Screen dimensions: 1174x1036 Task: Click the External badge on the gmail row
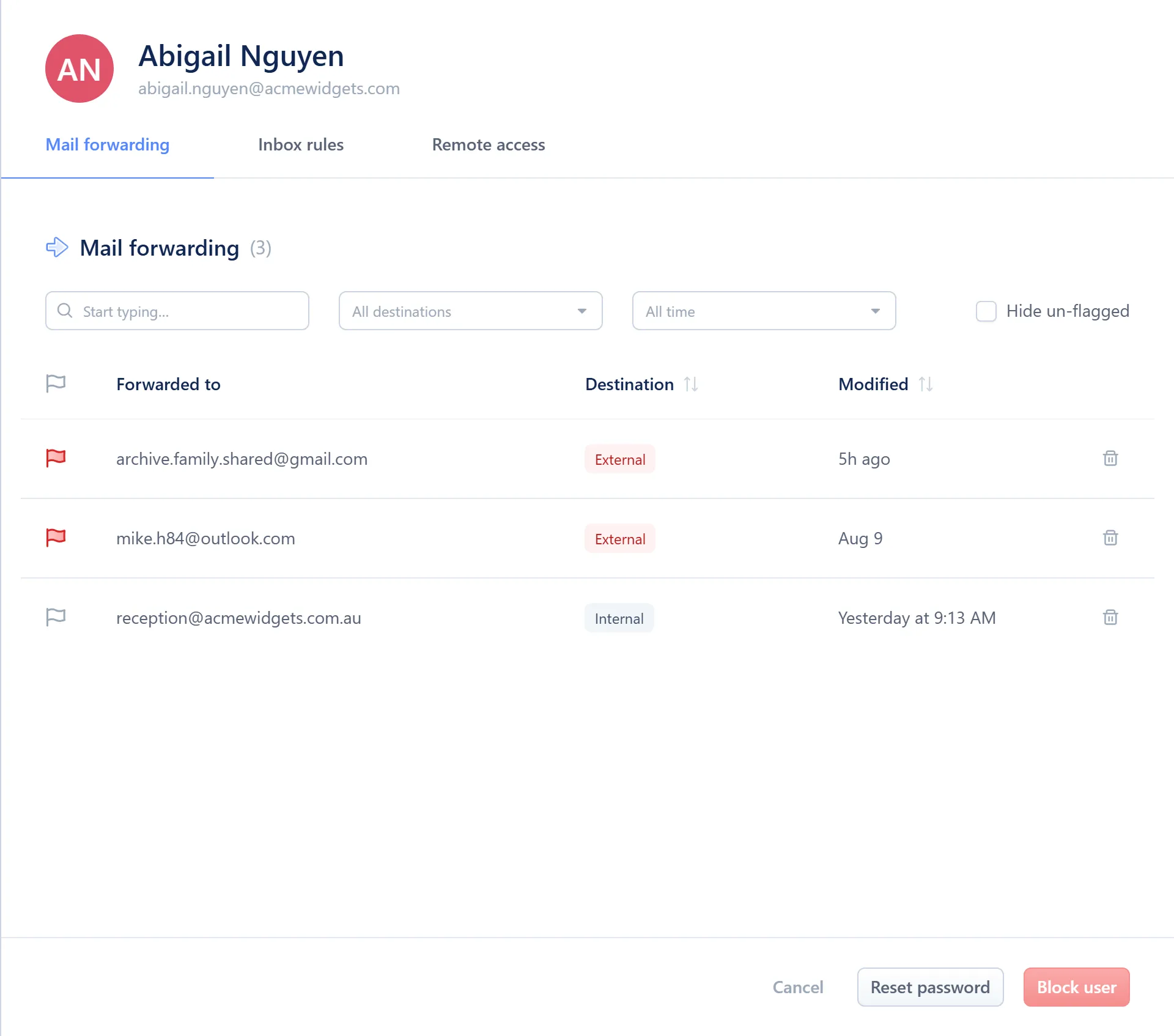point(620,459)
